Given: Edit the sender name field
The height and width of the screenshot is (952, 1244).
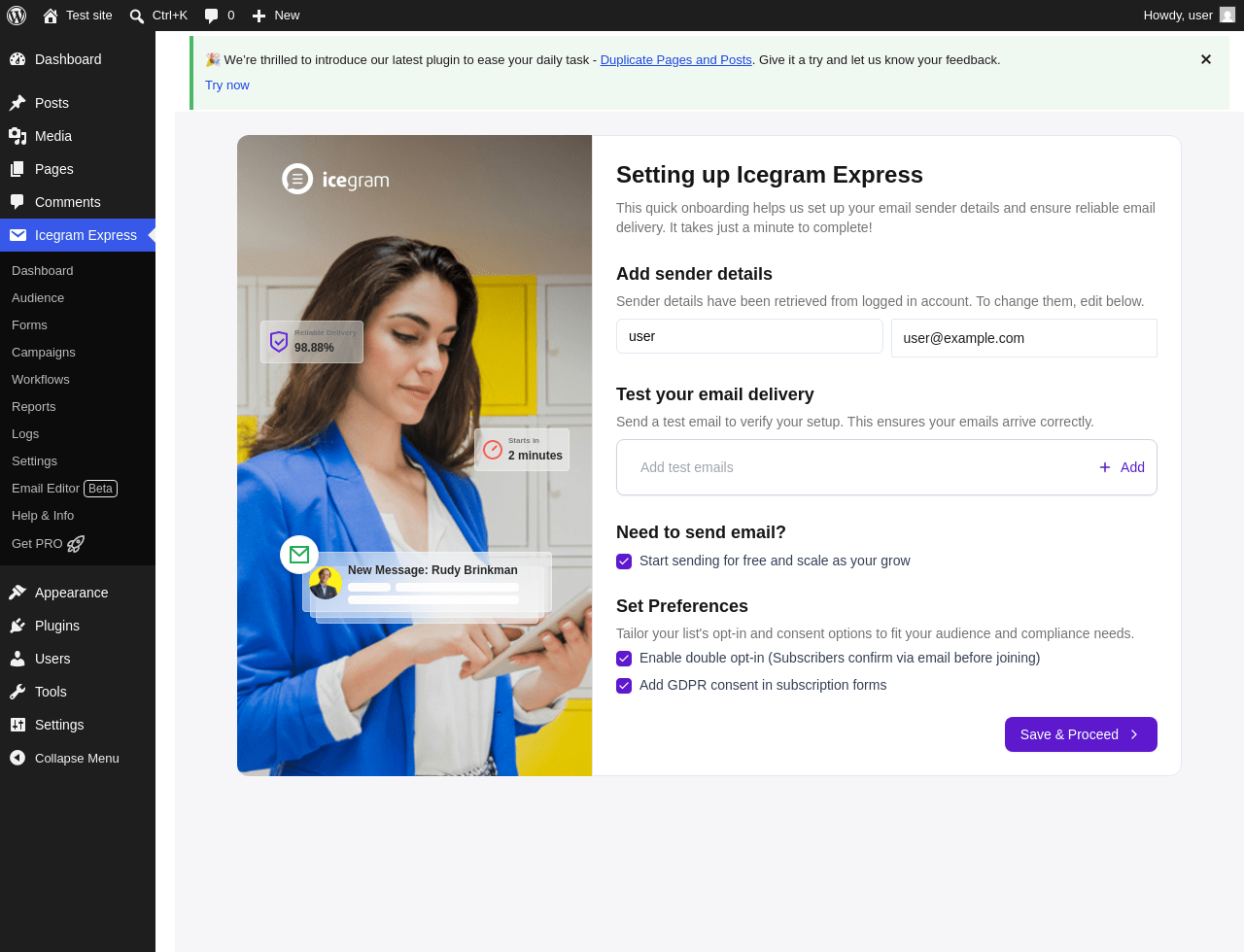Looking at the screenshot, I should [x=749, y=336].
